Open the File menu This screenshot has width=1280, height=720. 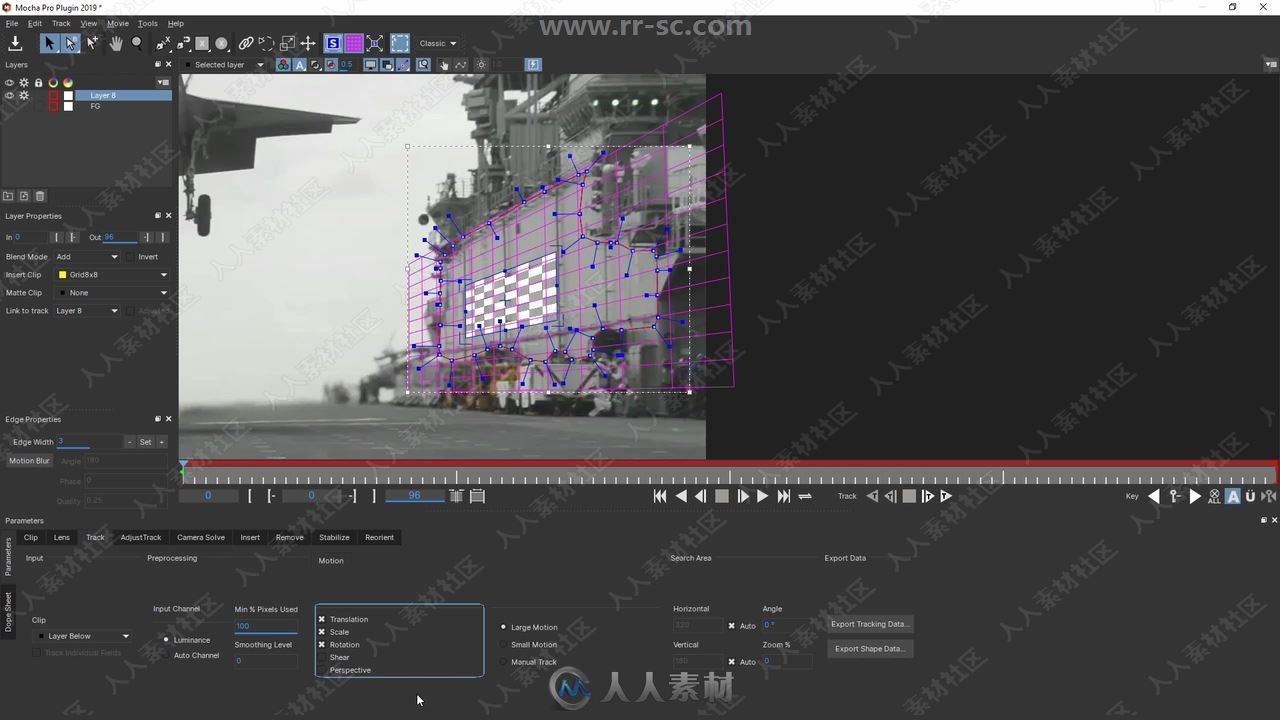[x=12, y=23]
